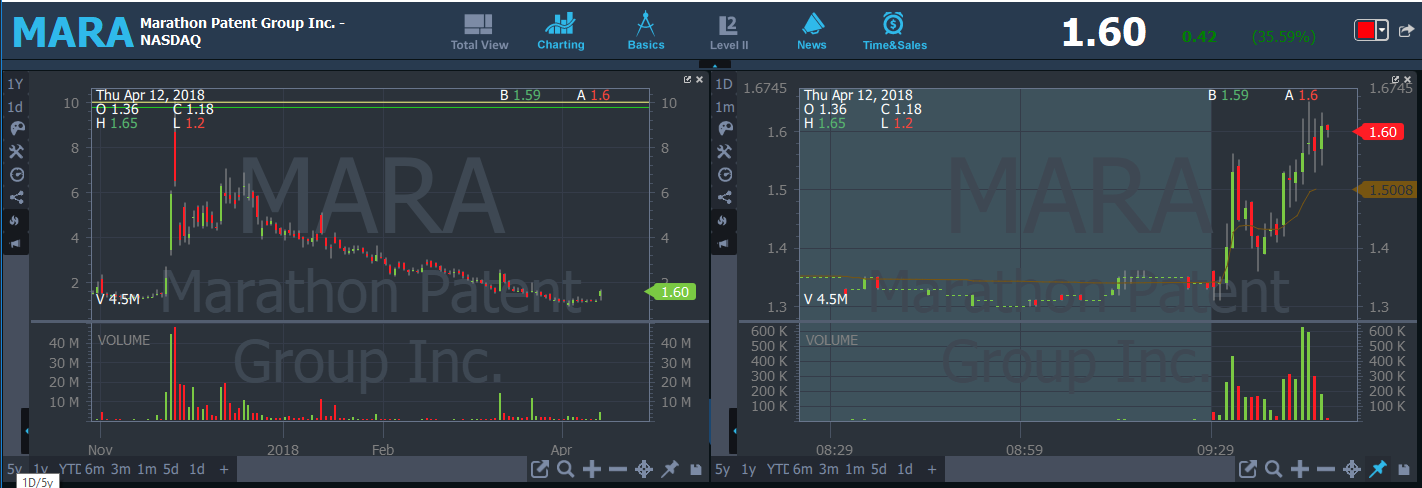1422x488 pixels.
Task: Click the 1.5008 moving average marker
Action: [x=1383, y=190]
